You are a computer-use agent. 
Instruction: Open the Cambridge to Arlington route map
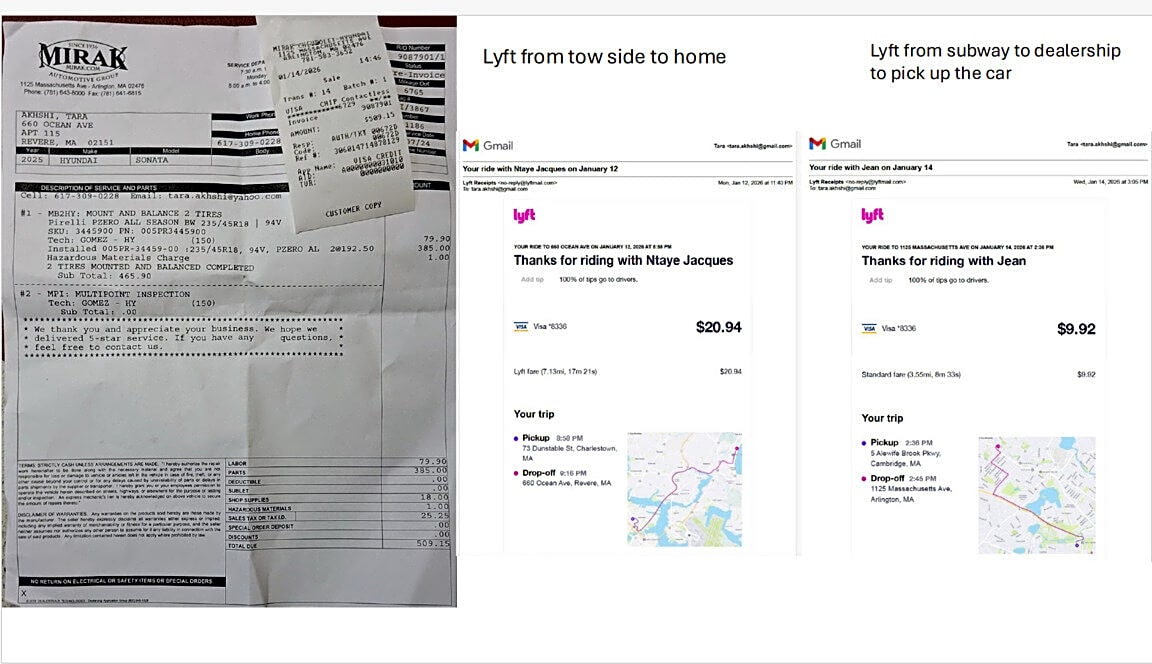coord(1036,493)
